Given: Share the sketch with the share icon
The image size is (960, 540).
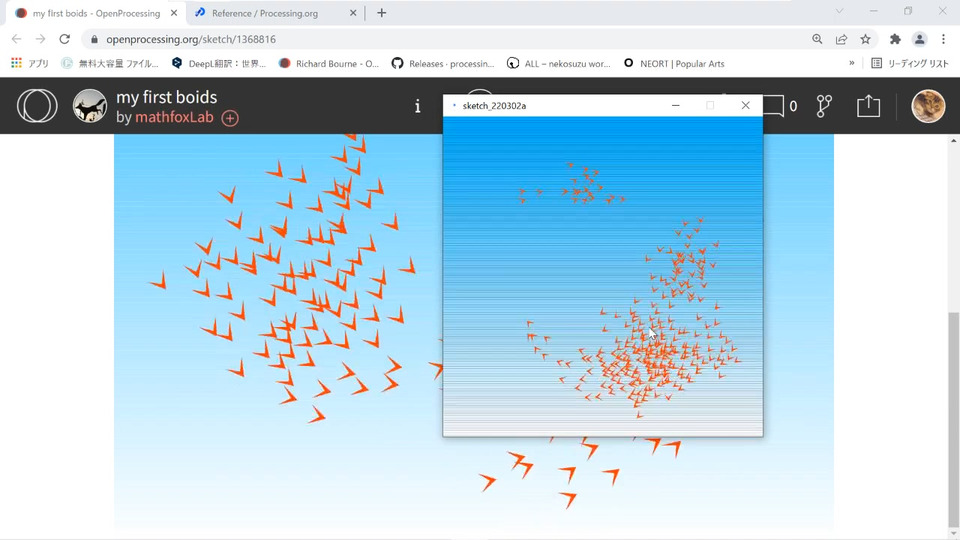Looking at the screenshot, I should point(868,106).
